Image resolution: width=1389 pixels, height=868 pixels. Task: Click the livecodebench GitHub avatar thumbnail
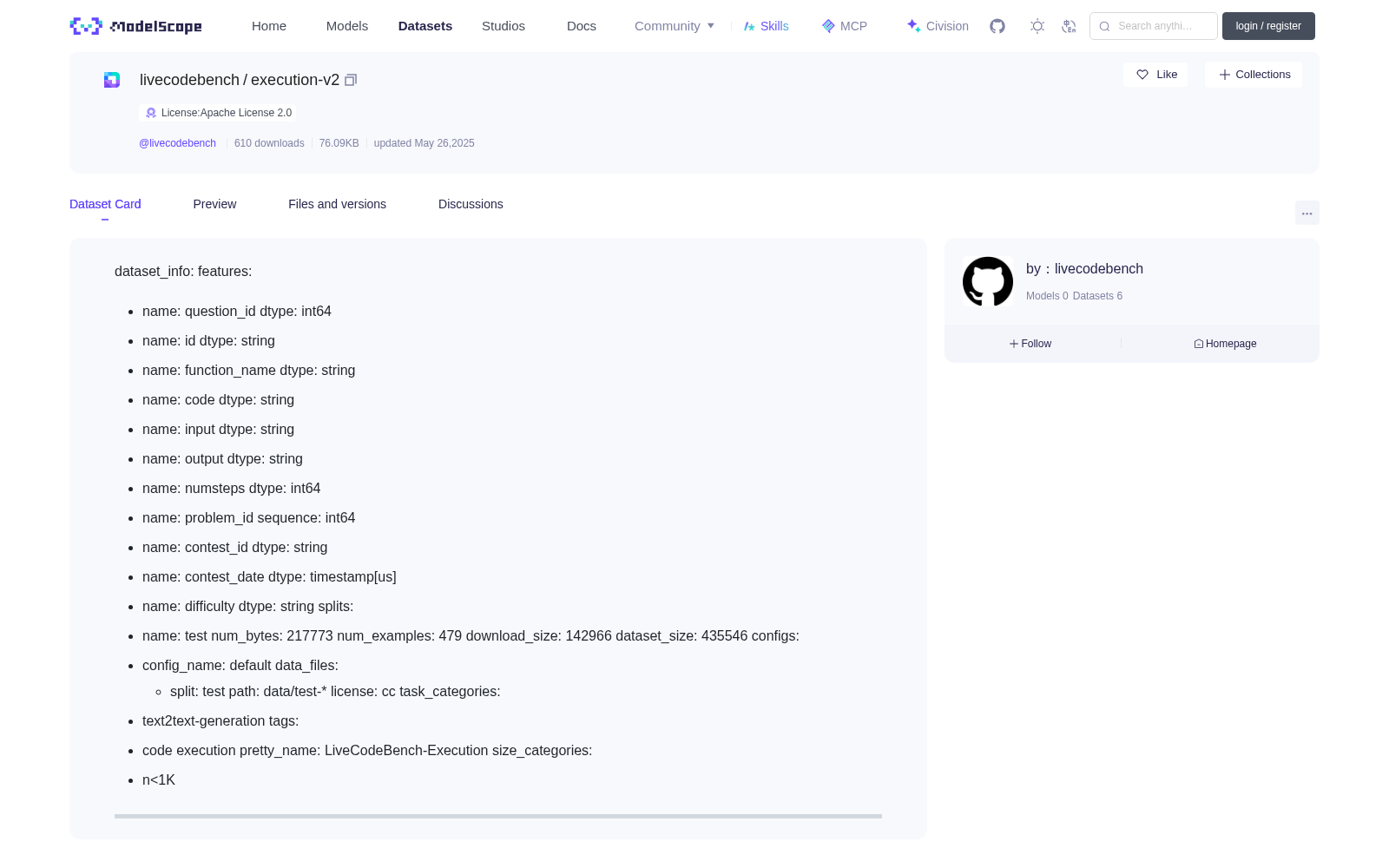point(988,281)
